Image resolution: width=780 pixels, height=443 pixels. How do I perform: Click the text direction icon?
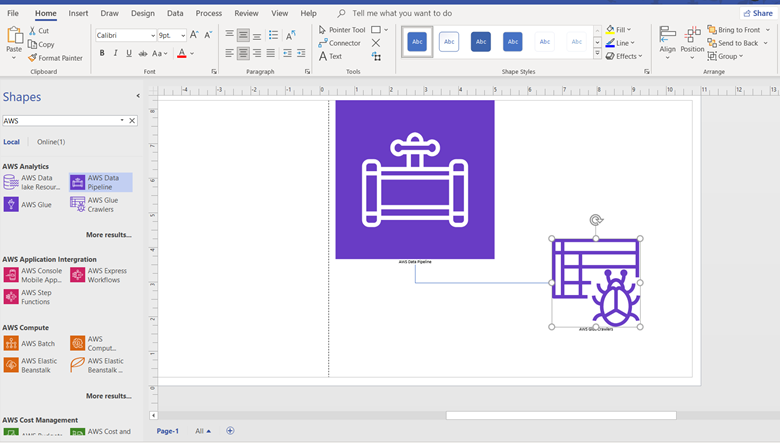[291, 35]
